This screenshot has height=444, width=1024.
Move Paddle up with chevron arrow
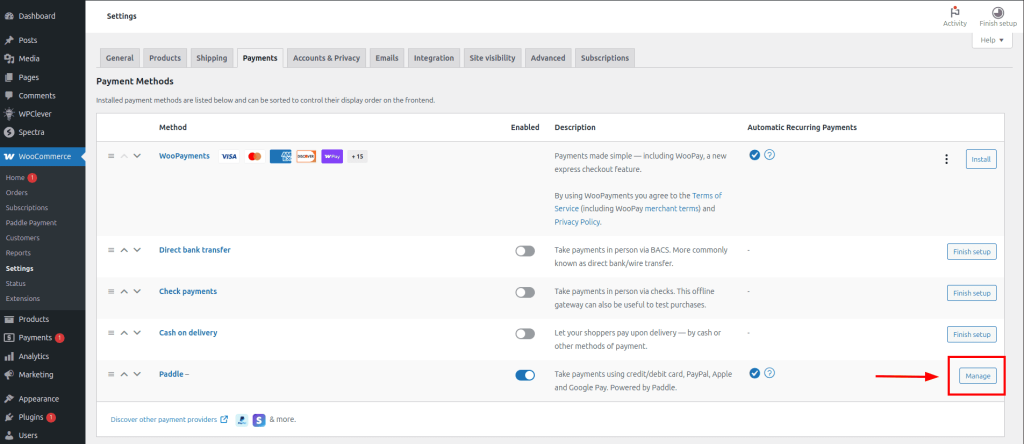tap(124, 374)
